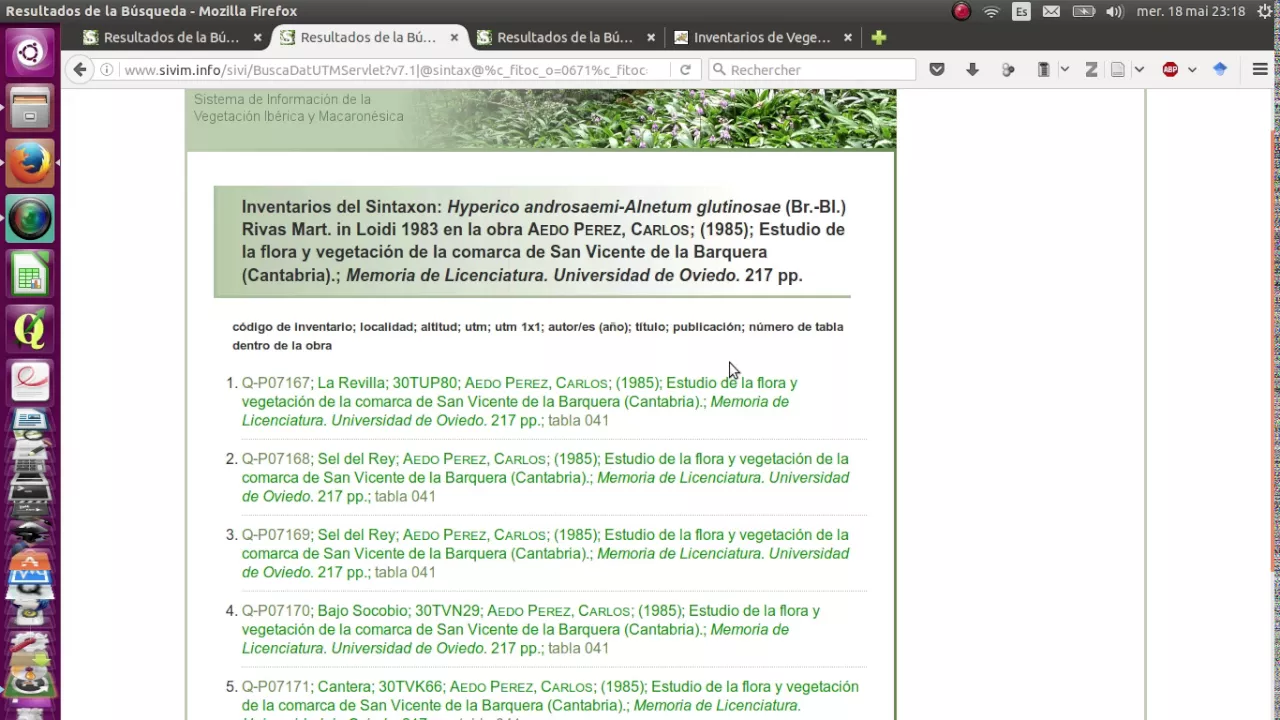Click the blue diamond extension icon

(x=1220, y=69)
